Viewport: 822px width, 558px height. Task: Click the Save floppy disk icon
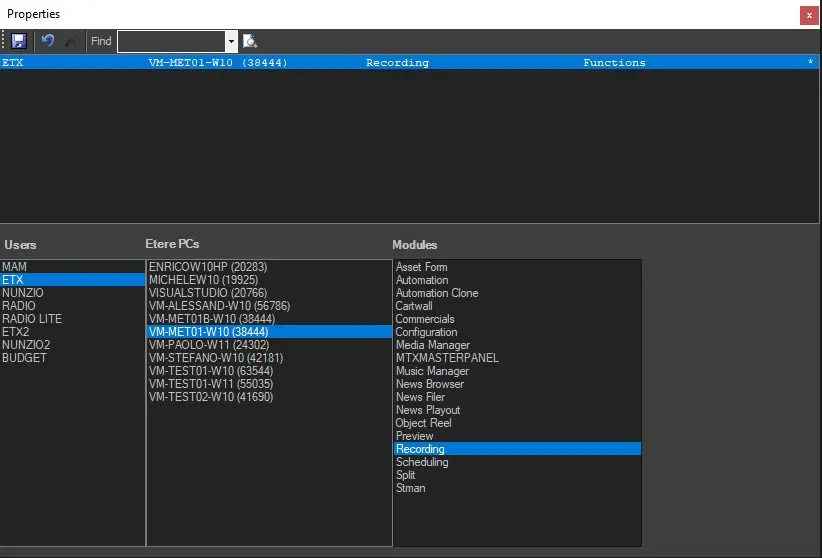[19, 41]
